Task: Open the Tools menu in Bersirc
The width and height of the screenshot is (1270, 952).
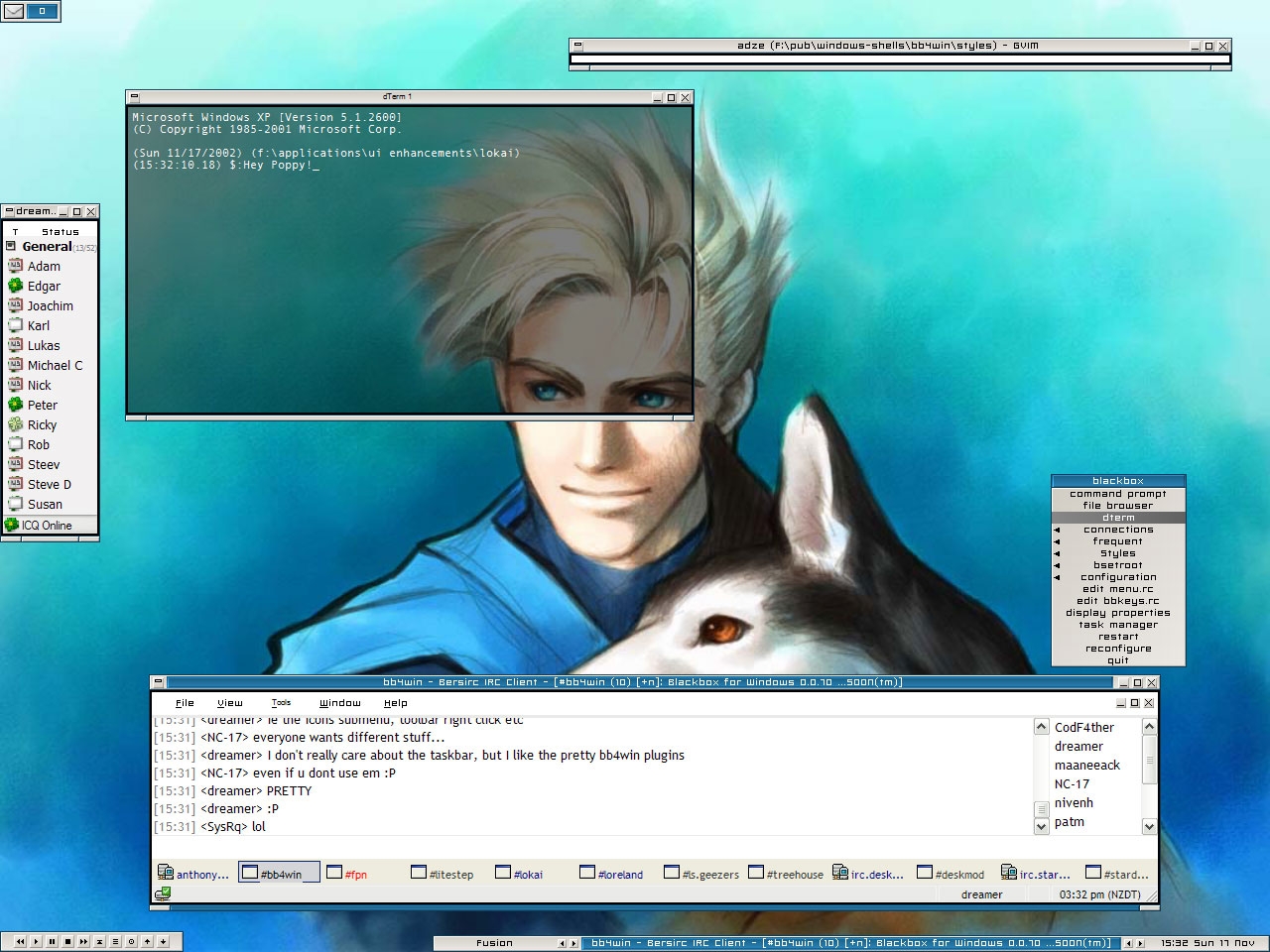Action: [x=282, y=703]
